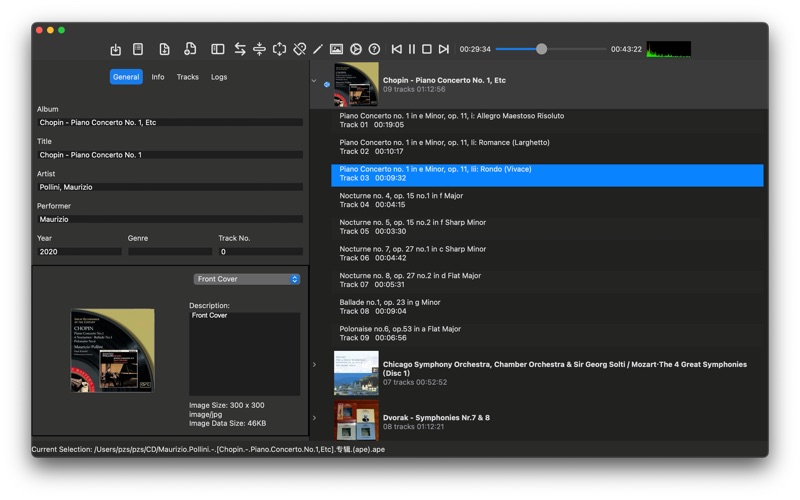This screenshot has height=500, width=800.
Task: Switch to the Info tab
Action: (158, 77)
